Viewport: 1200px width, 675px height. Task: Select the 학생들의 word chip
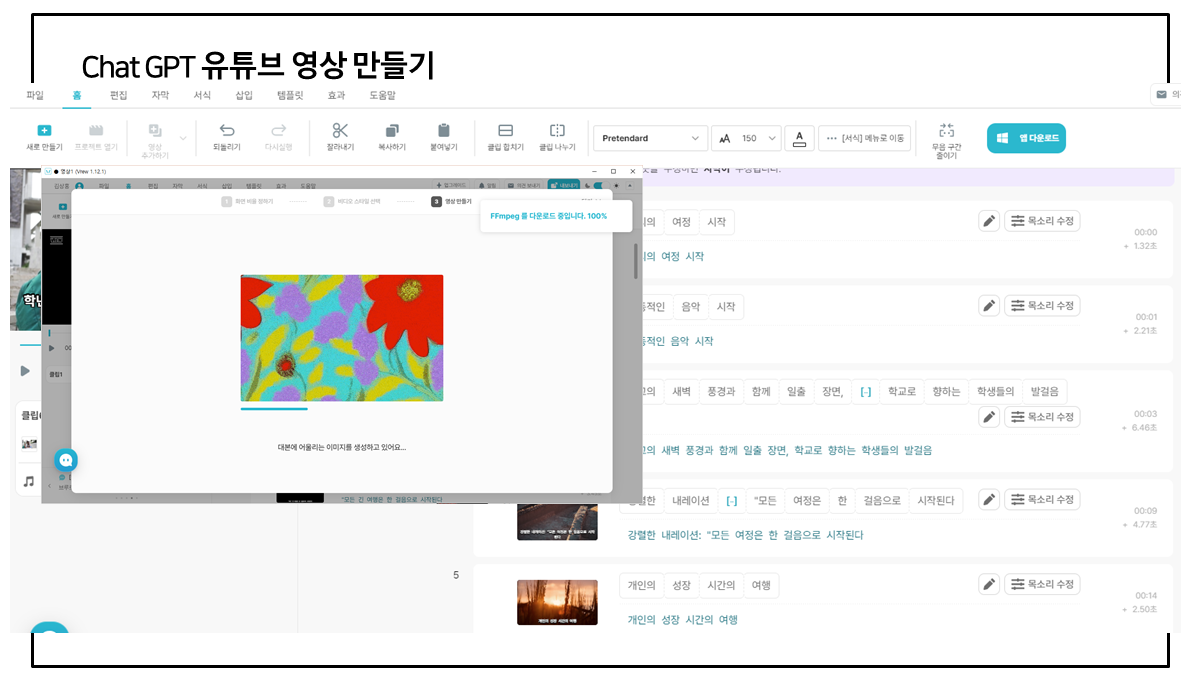(995, 391)
